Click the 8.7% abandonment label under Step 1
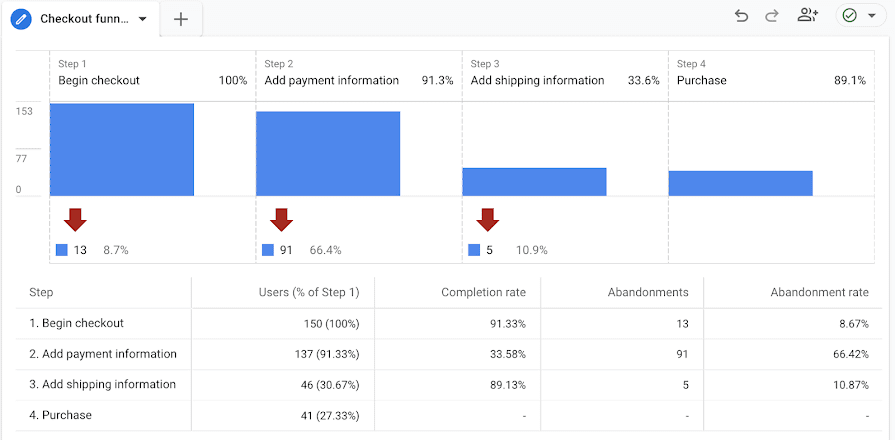The width and height of the screenshot is (895, 440). pos(116,250)
